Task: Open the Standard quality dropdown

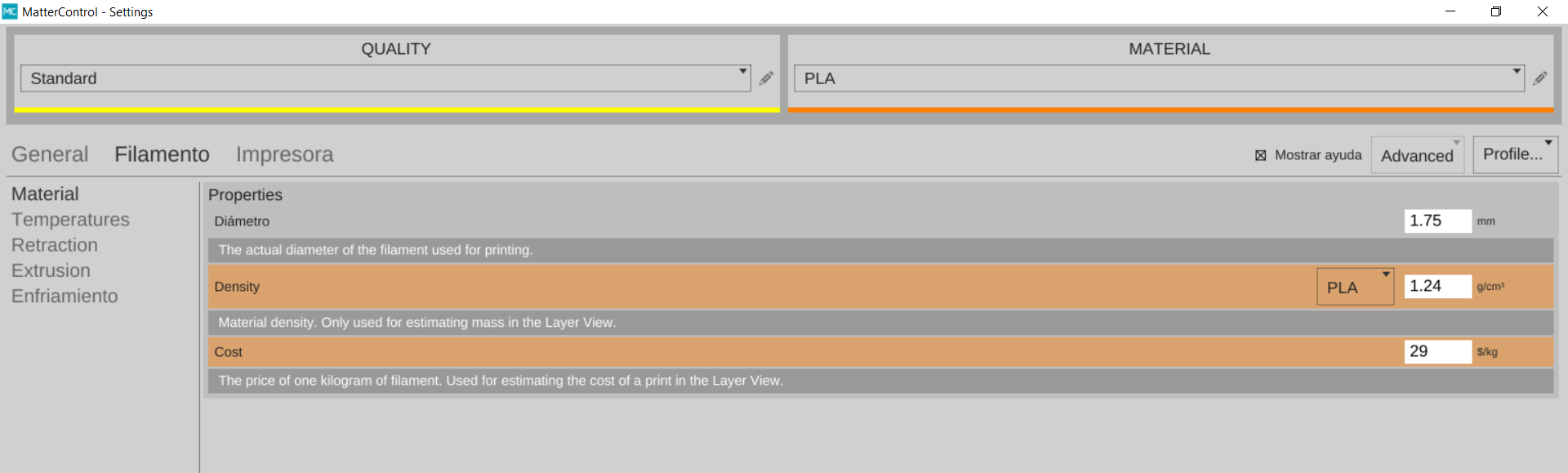Action: point(385,78)
